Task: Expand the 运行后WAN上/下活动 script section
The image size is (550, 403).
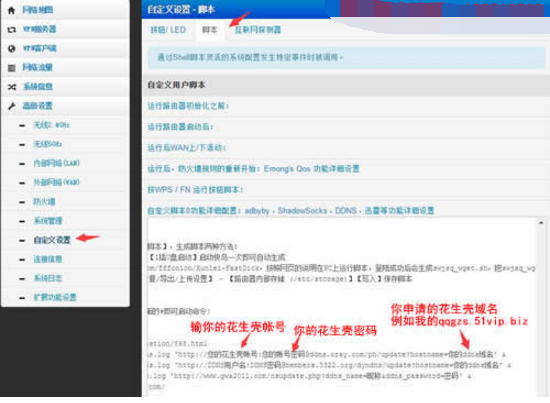Action: click(x=187, y=148)
